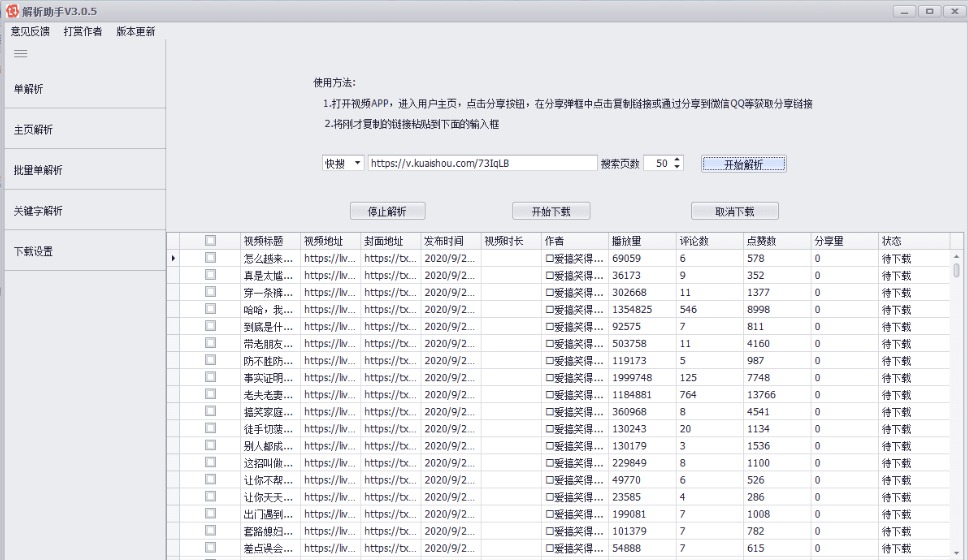Decrease 搜索页数 with the down arrow

tap(677, 167)
